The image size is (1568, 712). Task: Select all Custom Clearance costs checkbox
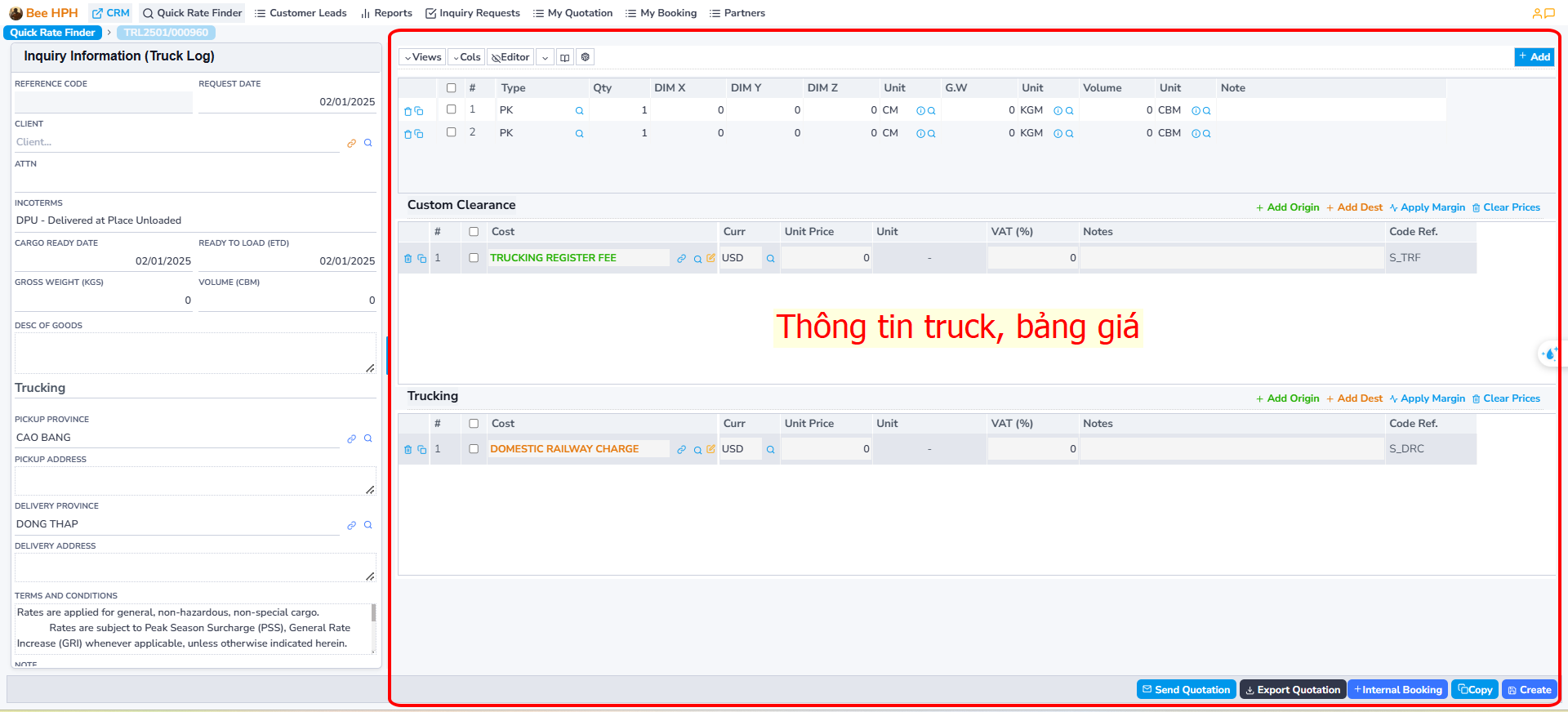click(x=474, y=232)
